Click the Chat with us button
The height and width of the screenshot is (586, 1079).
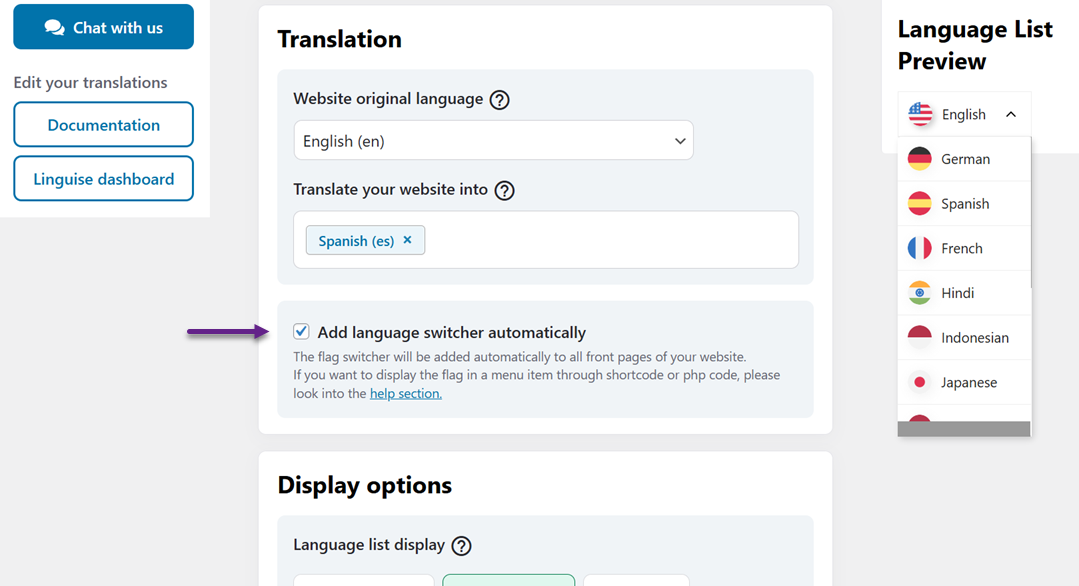(x=103, y=27)
